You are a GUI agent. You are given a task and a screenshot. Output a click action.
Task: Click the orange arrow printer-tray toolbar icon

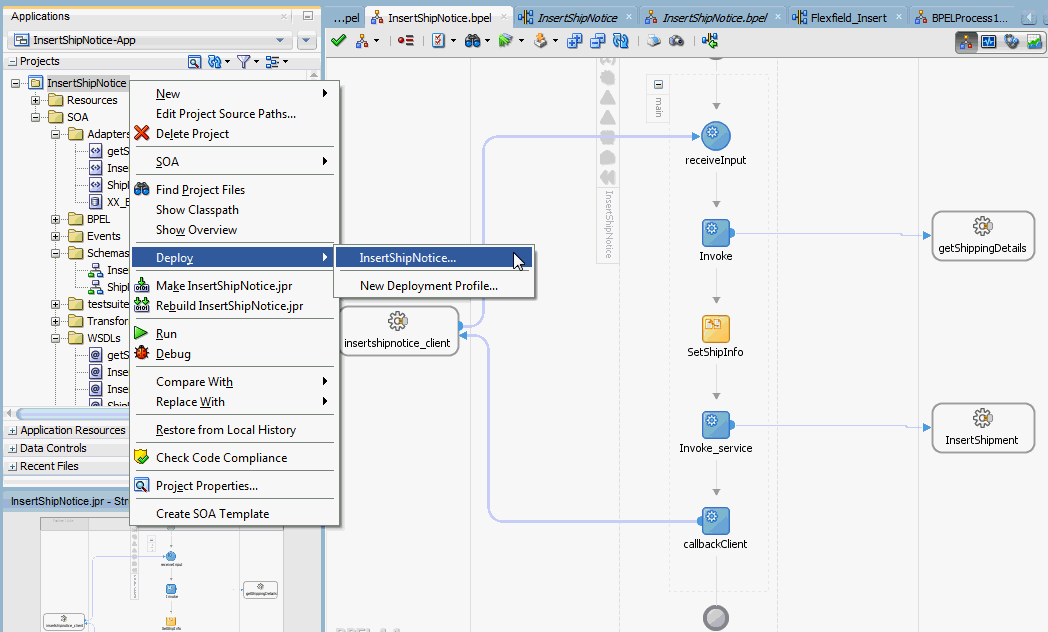[540, 41]
